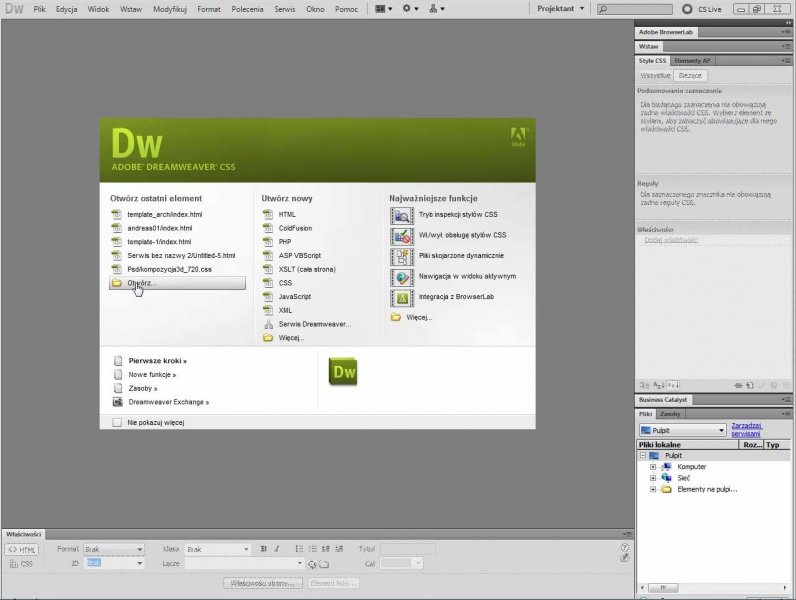796x600 pixels.
Task: Click the Nawigacja w widoku aktywnym icon
Action: [401, 276]
